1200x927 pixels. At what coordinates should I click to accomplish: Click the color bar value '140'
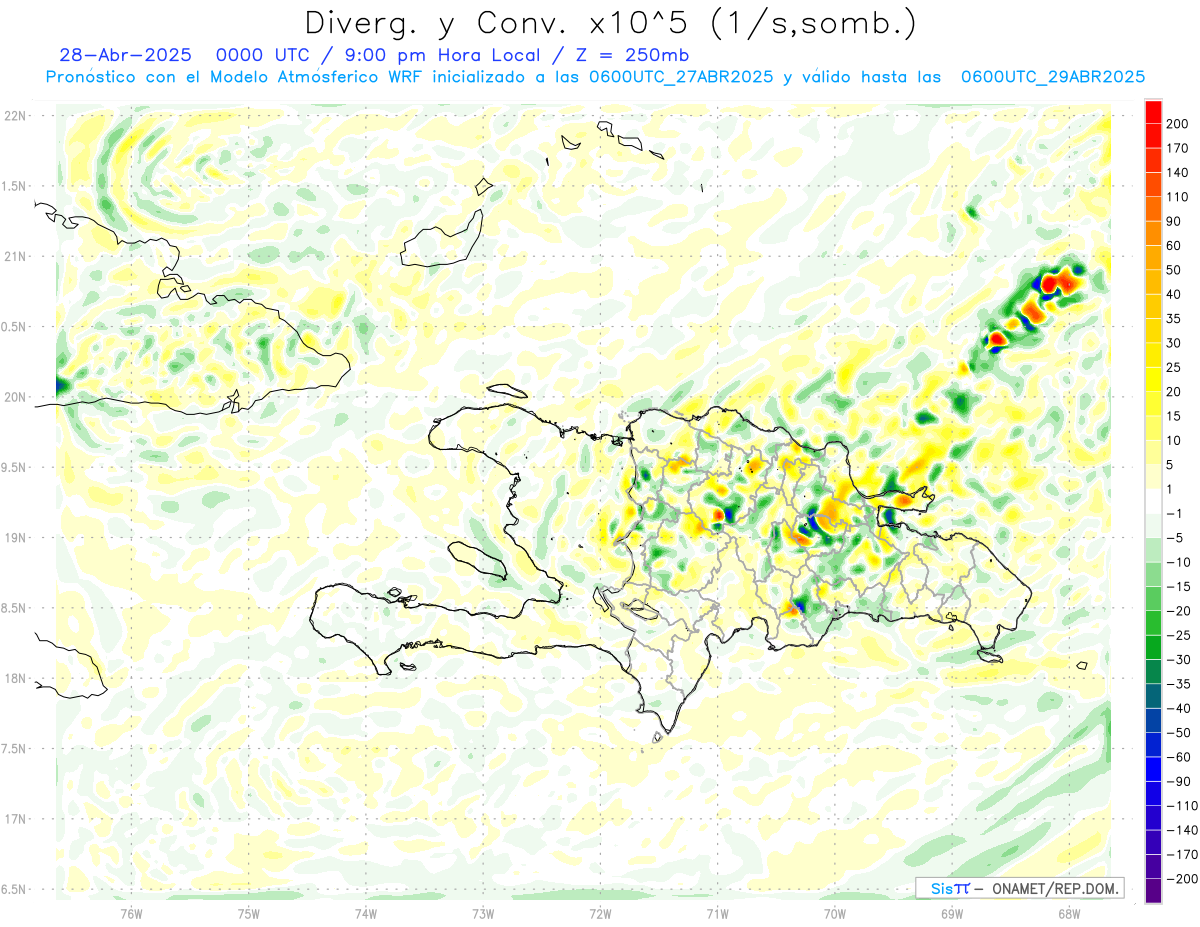[x=1178, y=173]
